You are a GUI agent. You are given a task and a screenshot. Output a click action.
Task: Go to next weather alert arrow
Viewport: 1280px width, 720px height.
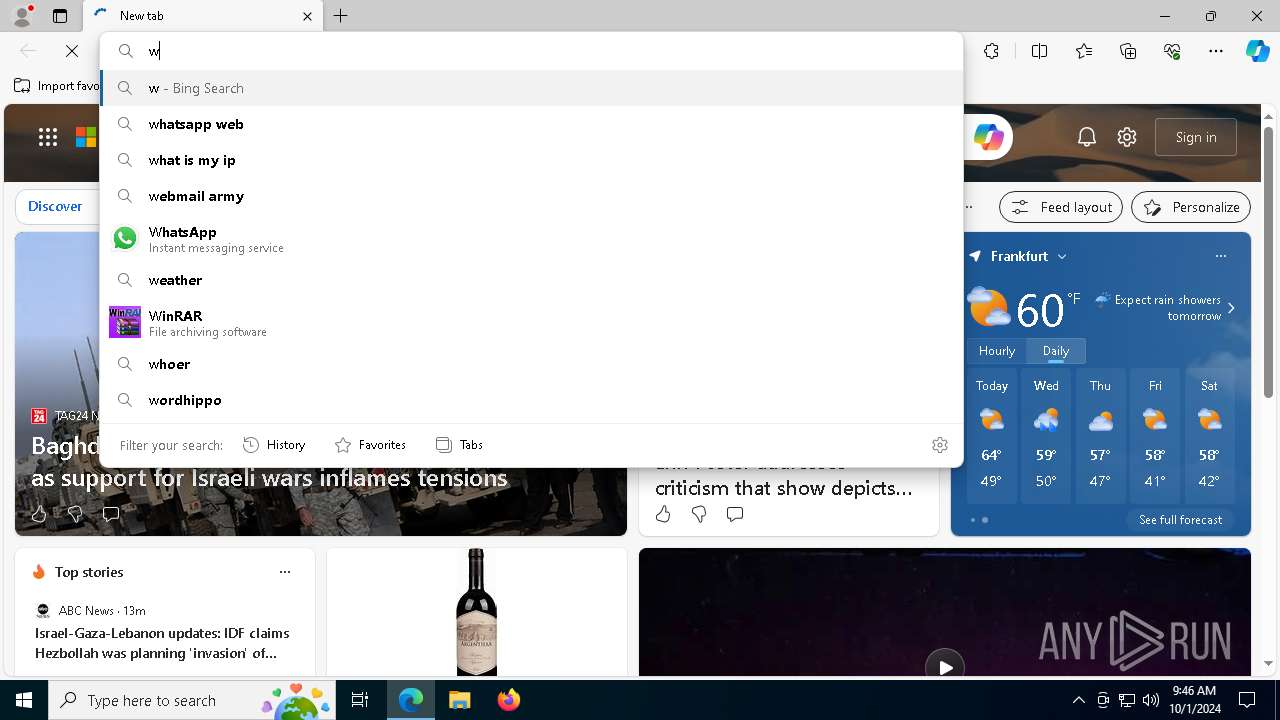pyautogui.click(x=1231, y=308)
